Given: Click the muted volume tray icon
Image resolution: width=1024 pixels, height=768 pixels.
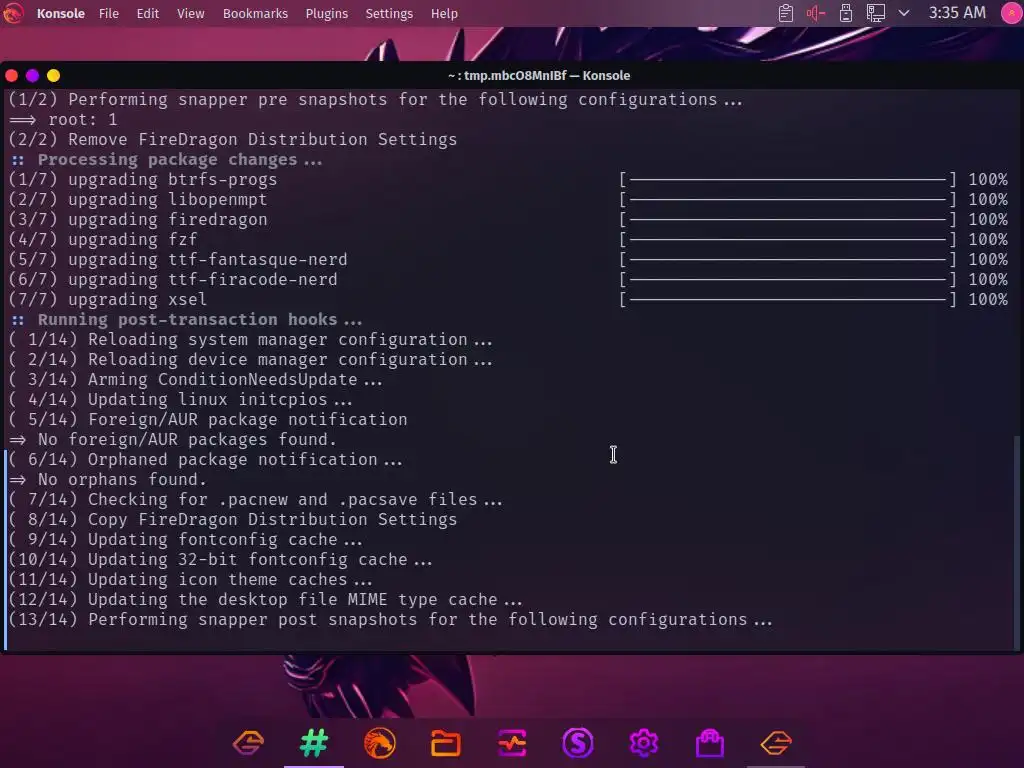Looking at the screenshot, I should (x=816, y=13).
